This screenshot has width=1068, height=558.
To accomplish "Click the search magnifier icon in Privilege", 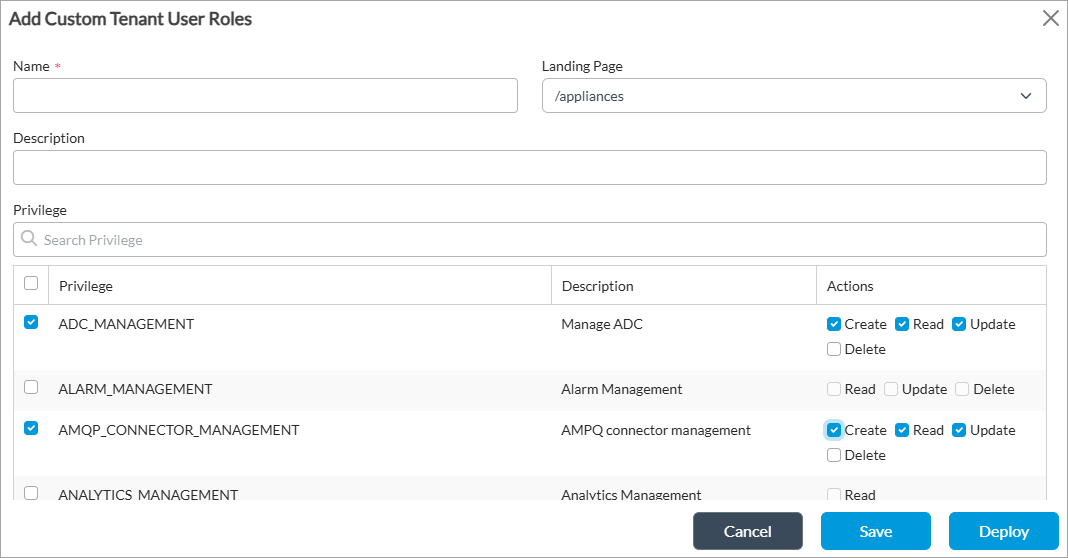I will point(29,239).
